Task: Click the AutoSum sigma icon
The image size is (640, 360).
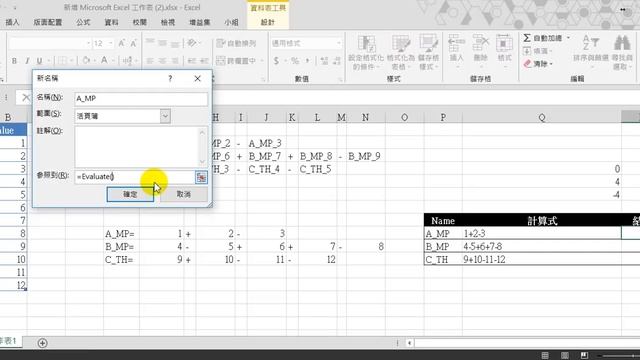Action: (527, 38)
